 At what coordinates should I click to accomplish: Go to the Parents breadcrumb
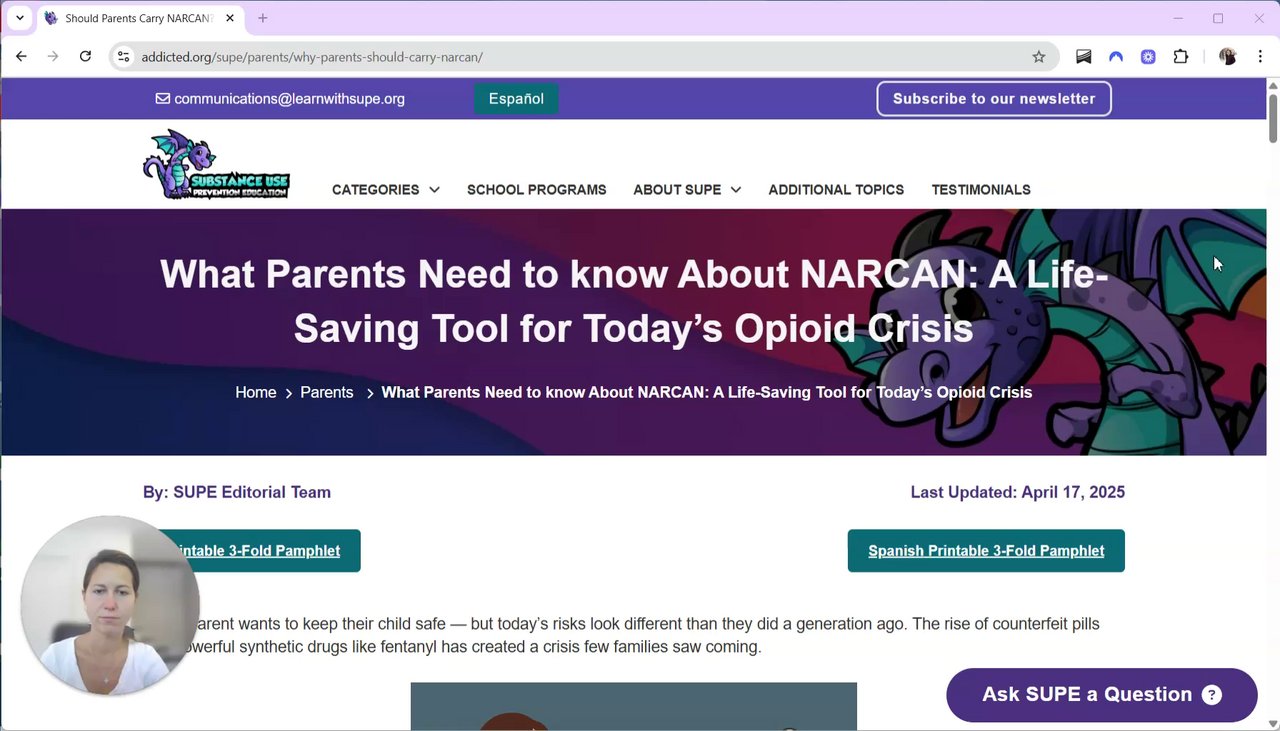pyautogui.click(x=326, y=393)
